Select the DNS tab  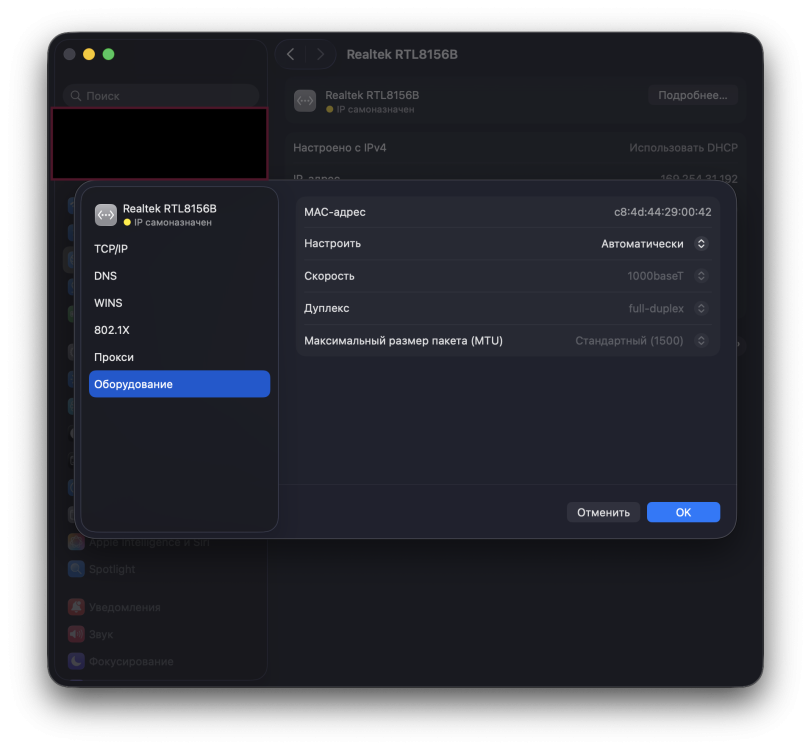click(x=106, y=276)
